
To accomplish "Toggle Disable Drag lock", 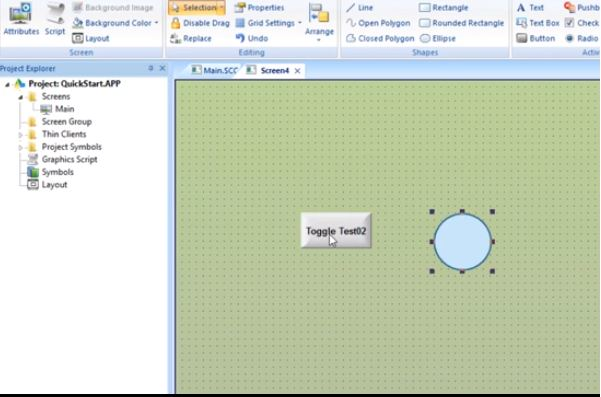I will pos(200,23).
